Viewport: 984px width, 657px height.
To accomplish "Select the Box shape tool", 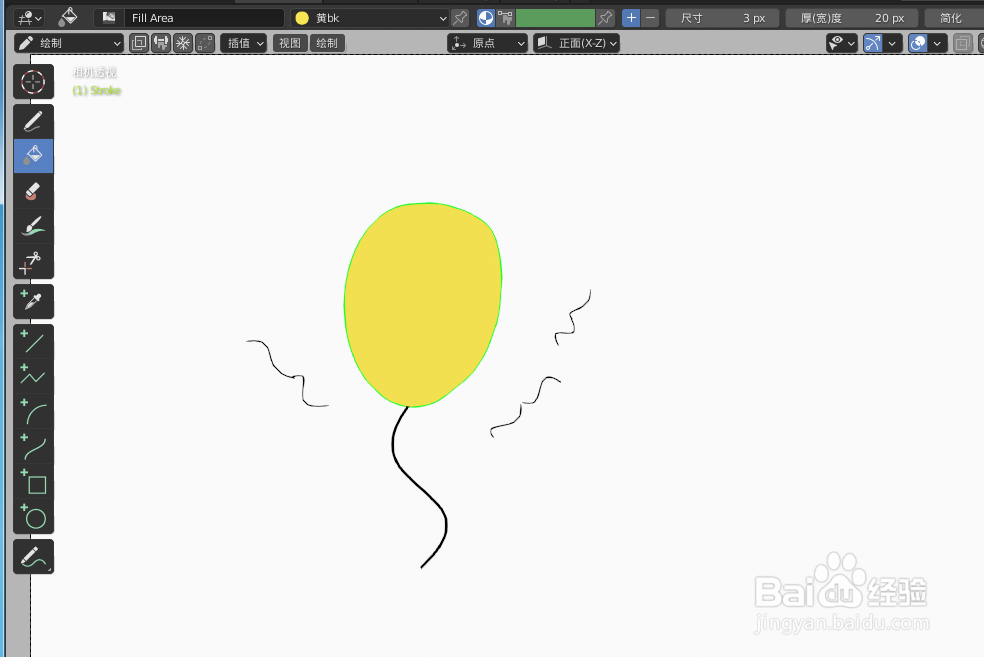I will tap(33, 484).
